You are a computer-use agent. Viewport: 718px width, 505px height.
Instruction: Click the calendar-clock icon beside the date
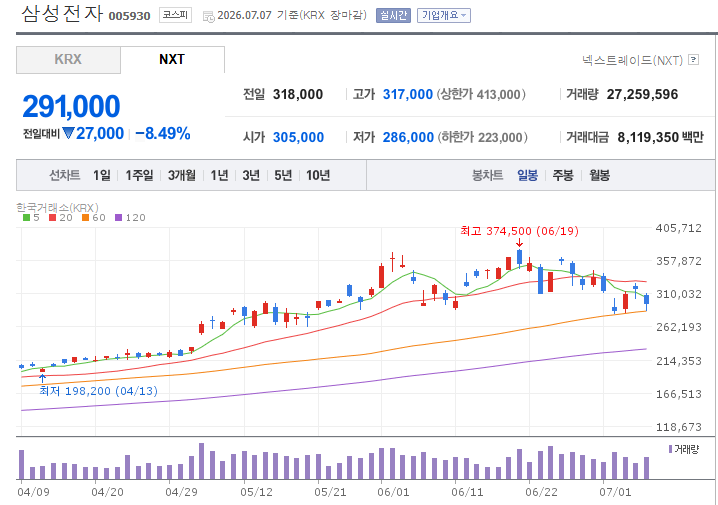click(208, 17)
